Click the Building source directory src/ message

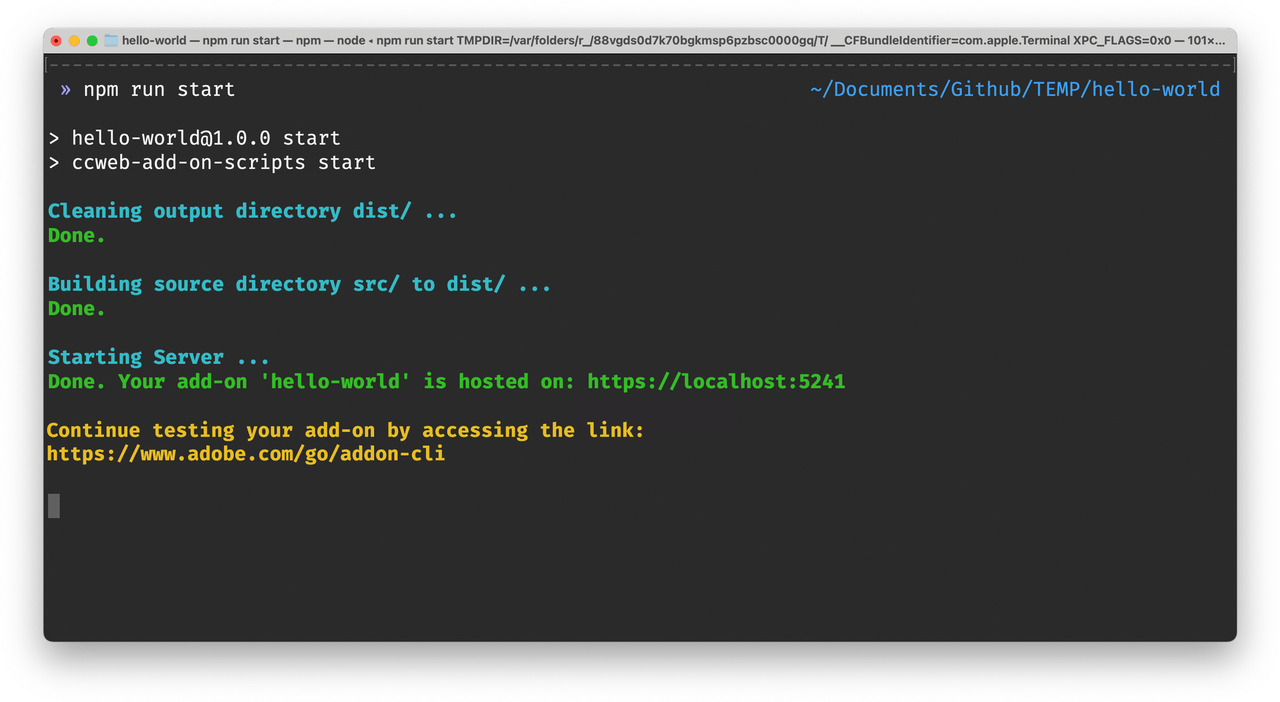pos(299,284)
